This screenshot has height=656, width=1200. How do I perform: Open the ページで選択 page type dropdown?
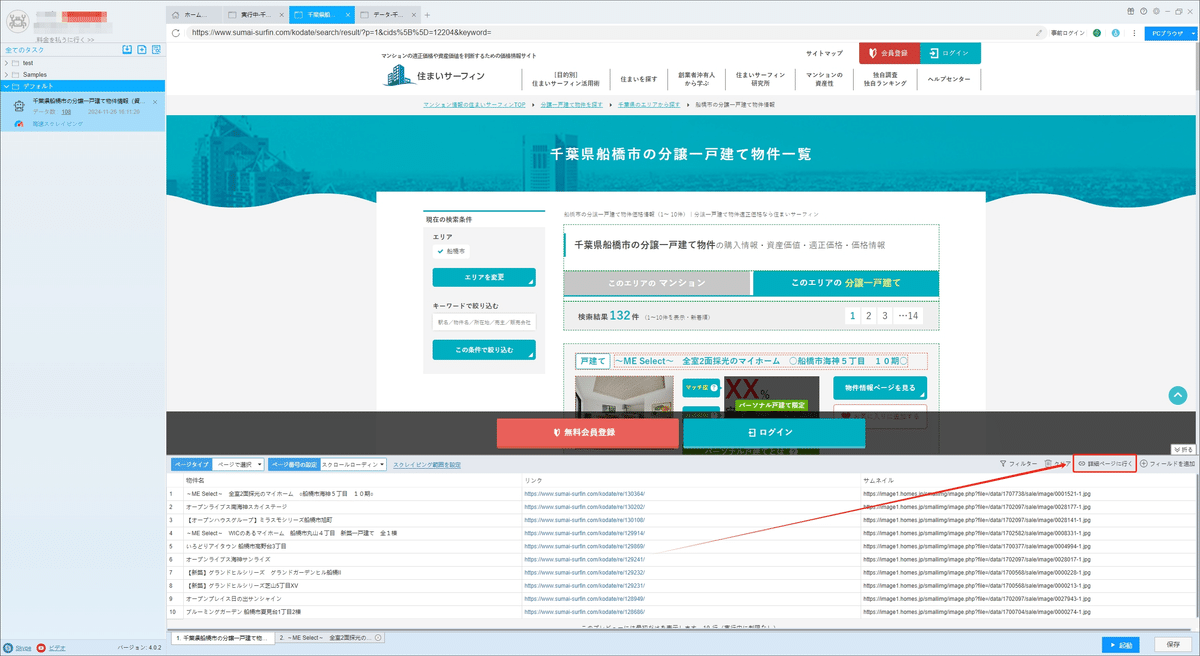tap(239, 464)
